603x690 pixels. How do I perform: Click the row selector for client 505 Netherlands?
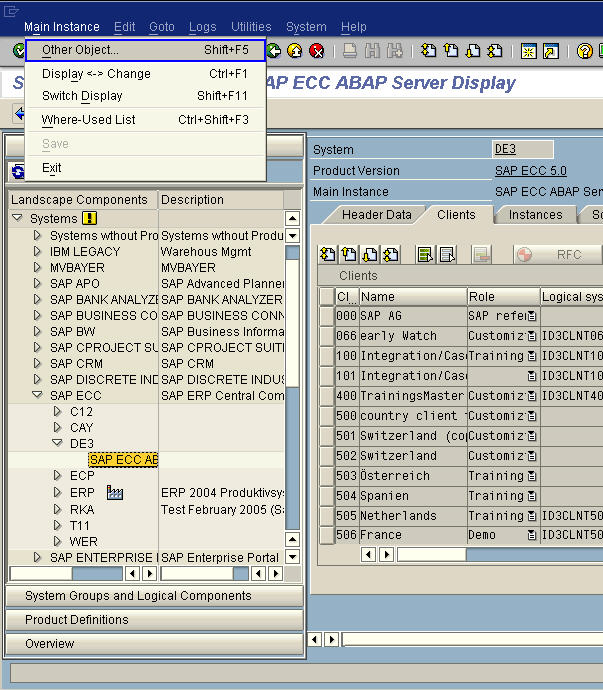coord(327,515)
